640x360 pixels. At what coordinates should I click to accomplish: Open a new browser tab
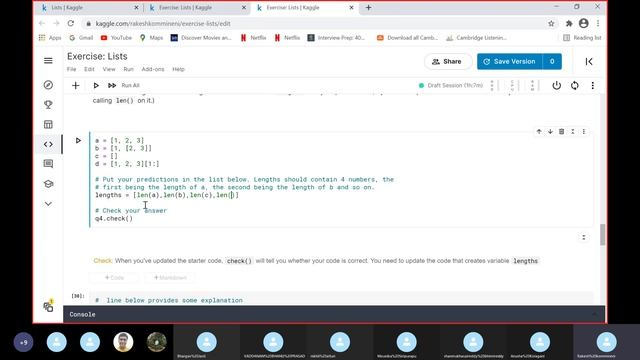(368, 8)
